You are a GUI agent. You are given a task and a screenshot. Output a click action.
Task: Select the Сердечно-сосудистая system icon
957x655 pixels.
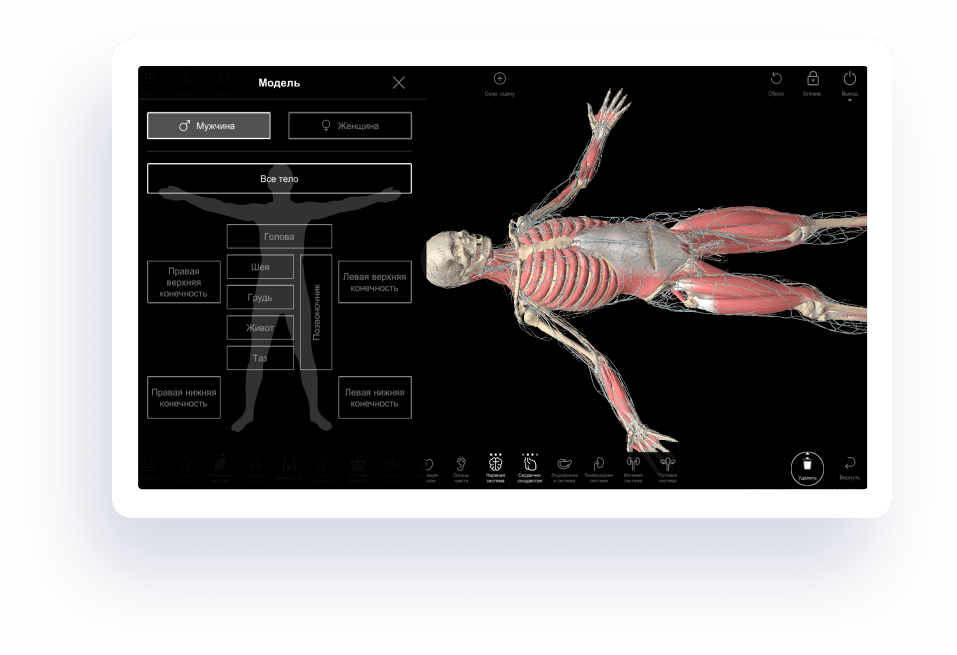coord(530,464)
